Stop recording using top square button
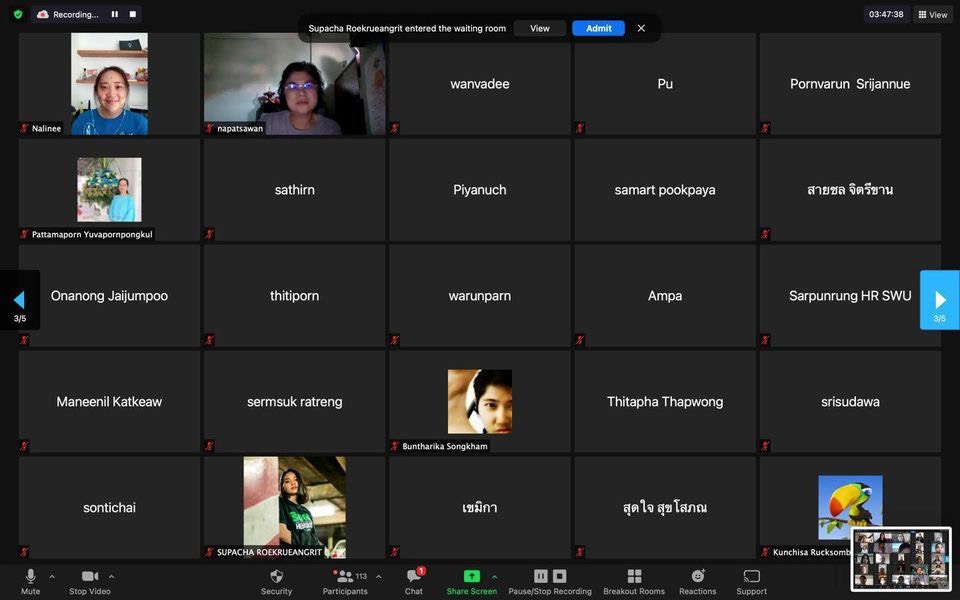 (132, 14)
